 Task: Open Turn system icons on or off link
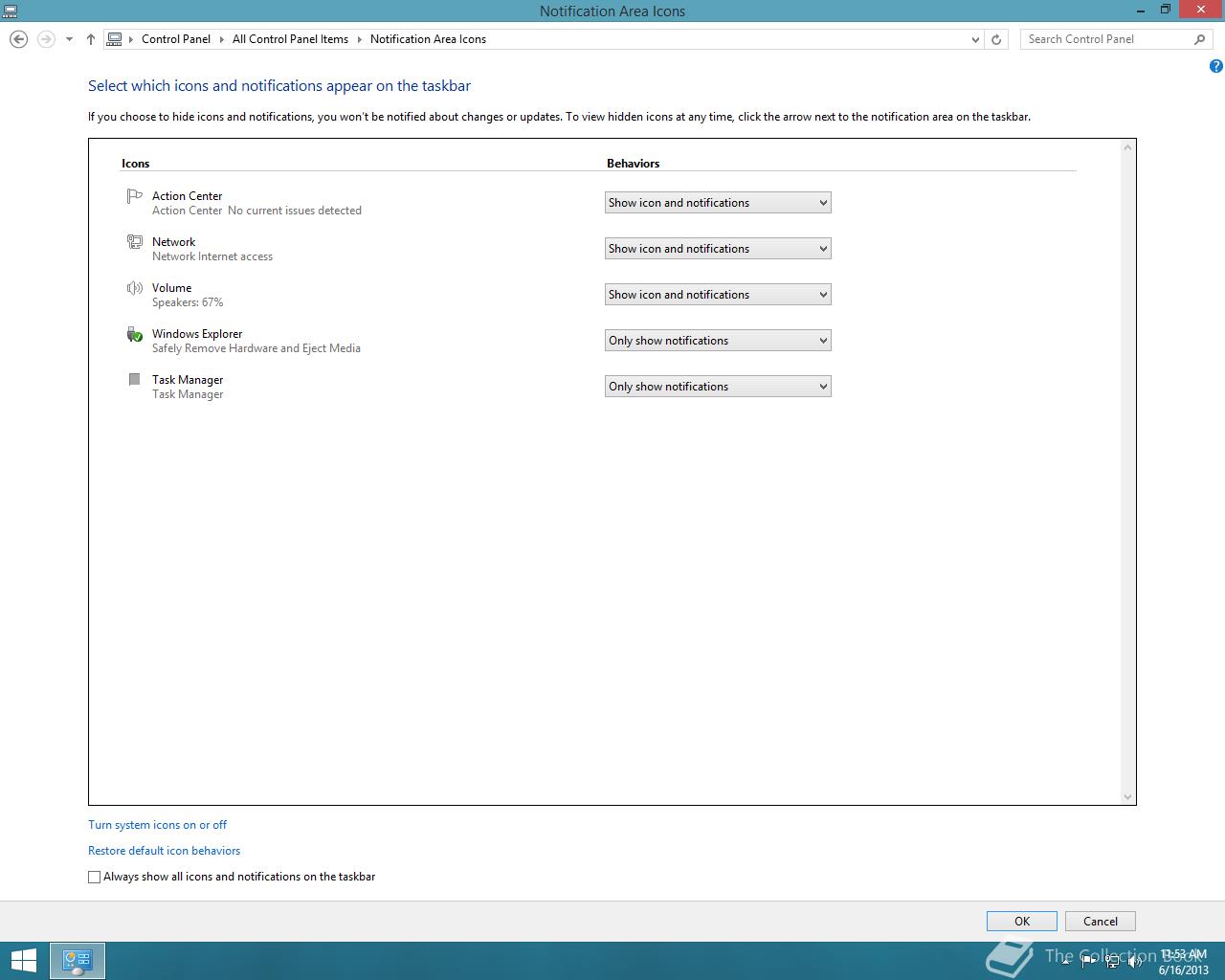(157, 825)
